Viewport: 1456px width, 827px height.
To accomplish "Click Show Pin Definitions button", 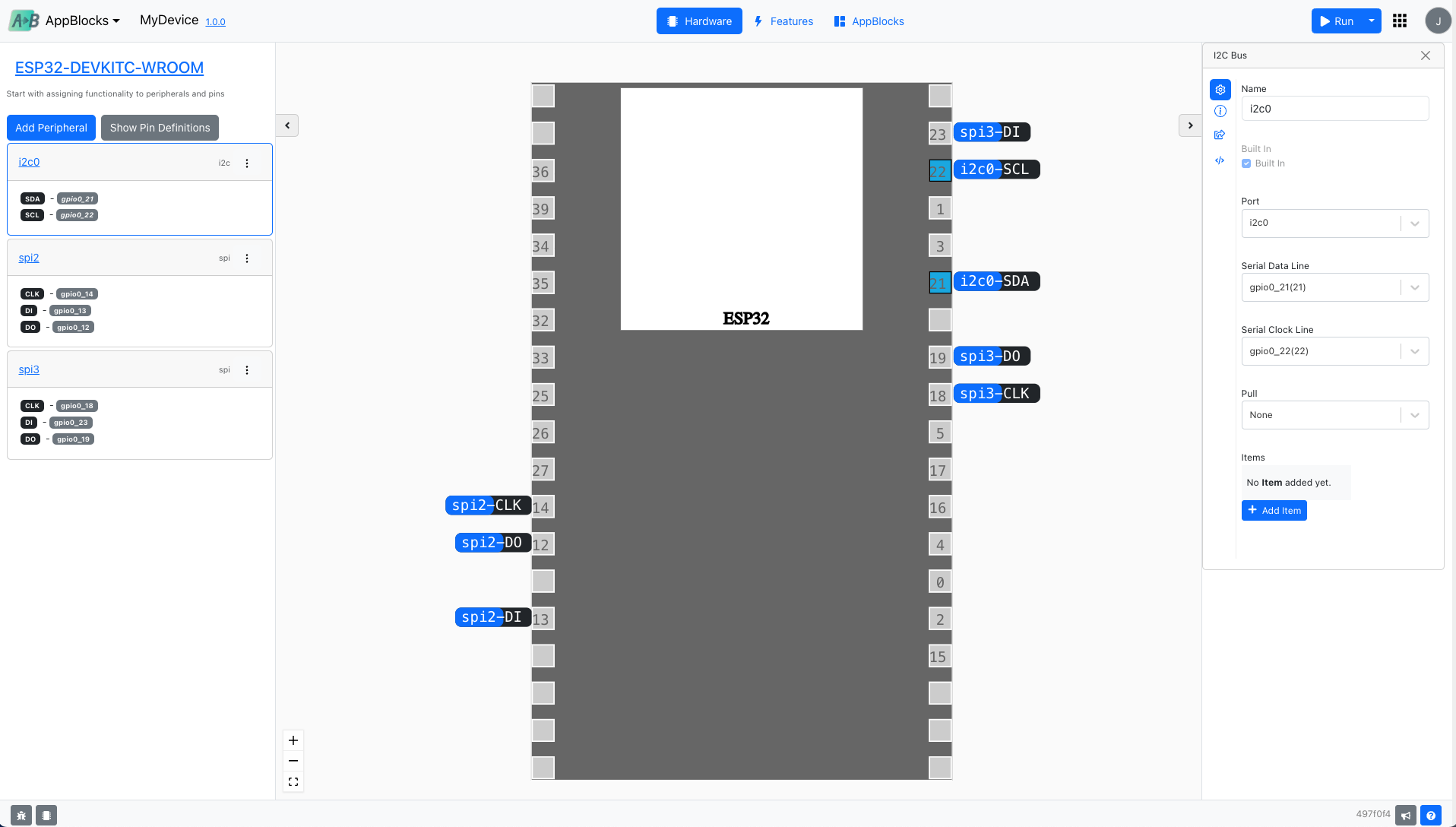I will point(160,128).
